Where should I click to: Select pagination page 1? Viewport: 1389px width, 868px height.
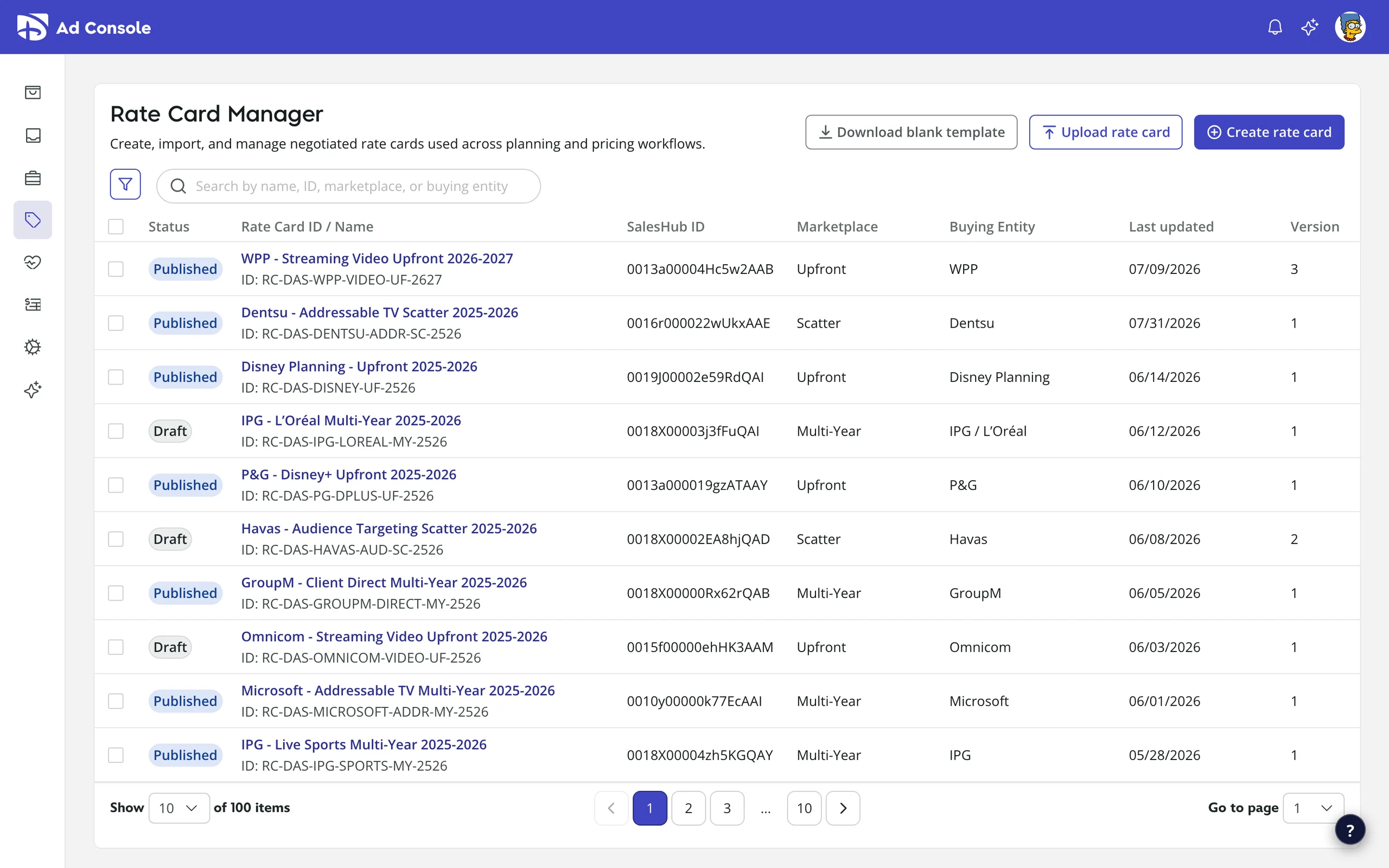(x=649, y=808)
